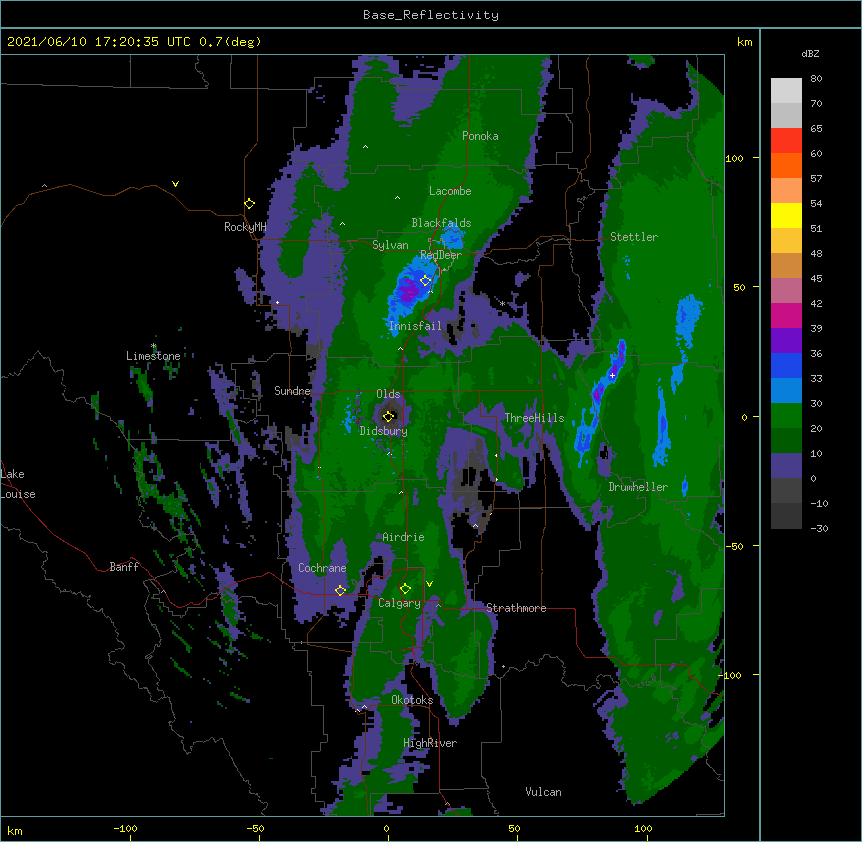Click the Innisfail label
The width and height of the screenshot is (862, 842).
[415, 326]
